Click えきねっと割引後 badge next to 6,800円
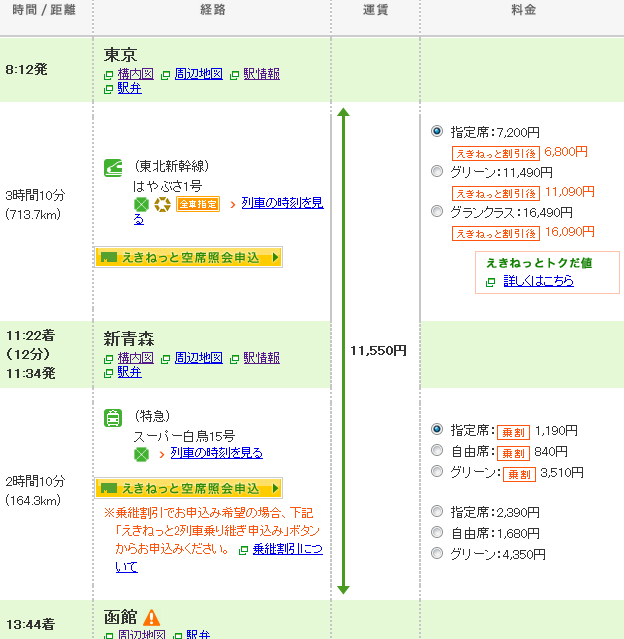Screen dimensions: 624x639 tap(496, 154)
